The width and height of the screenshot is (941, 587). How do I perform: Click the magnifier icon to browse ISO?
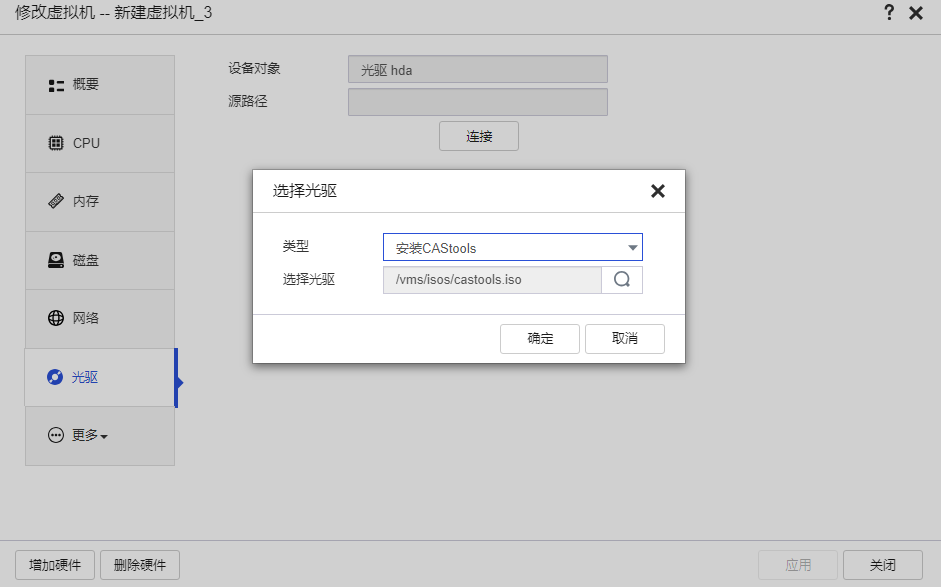coord(621,280)
